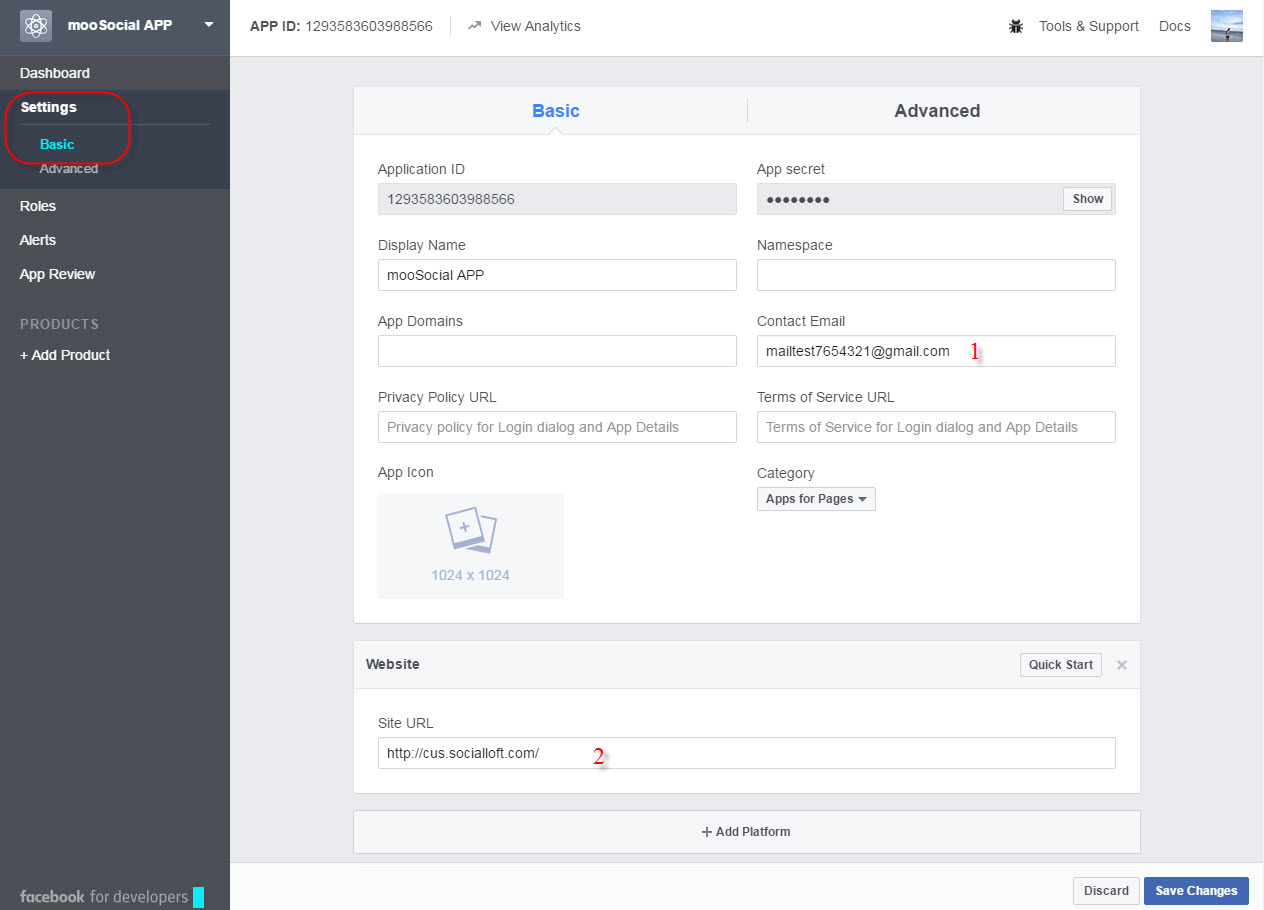Click the mooSocial APP app icon
1264x910 pixels.
coord(35,24)
